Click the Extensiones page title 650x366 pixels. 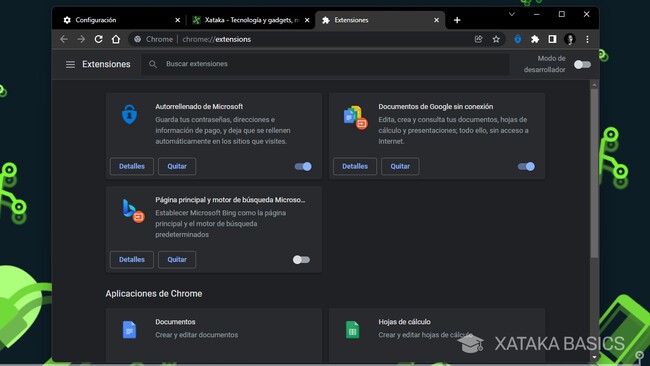106,64
